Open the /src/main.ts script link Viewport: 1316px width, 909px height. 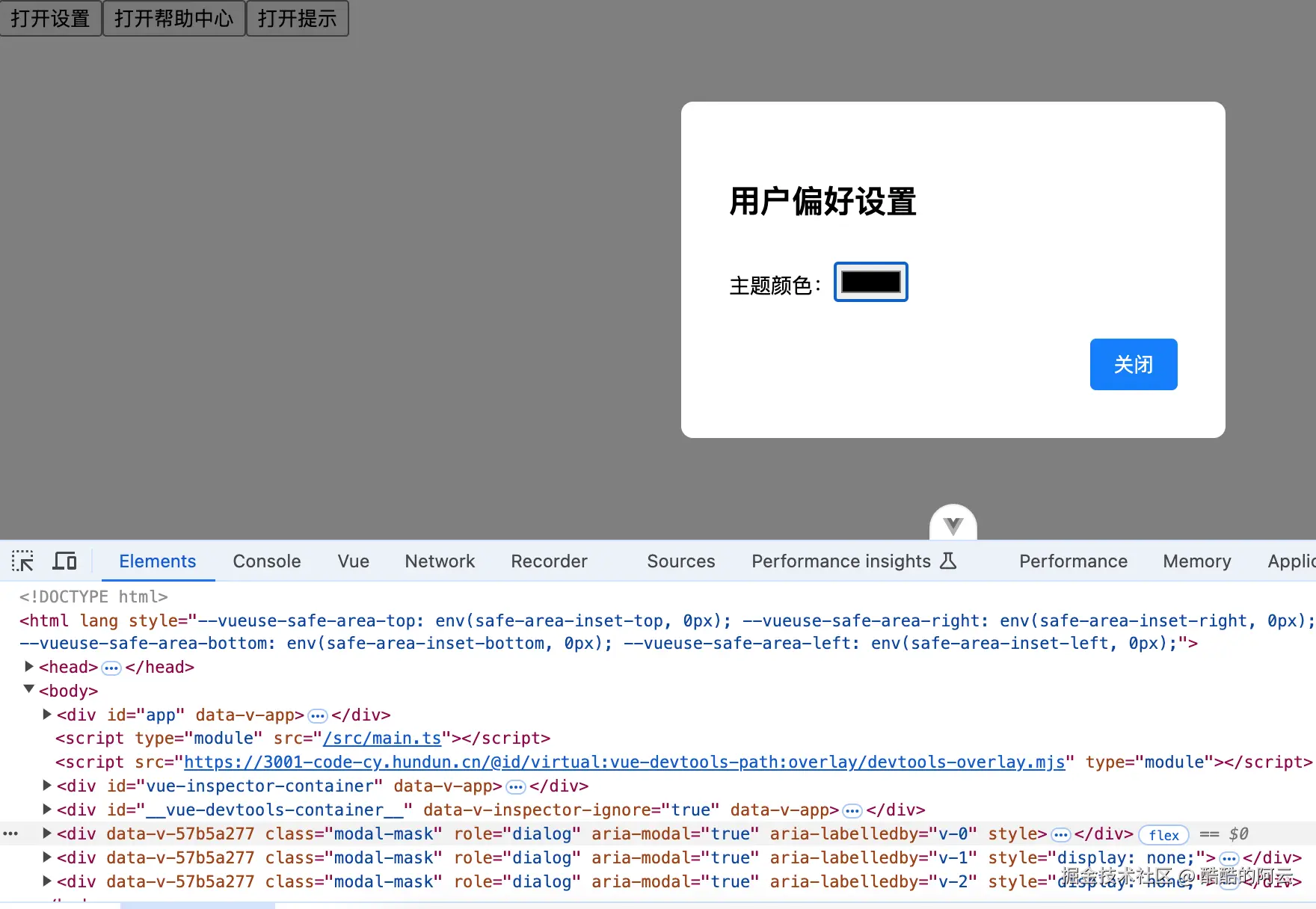(382, 739)
